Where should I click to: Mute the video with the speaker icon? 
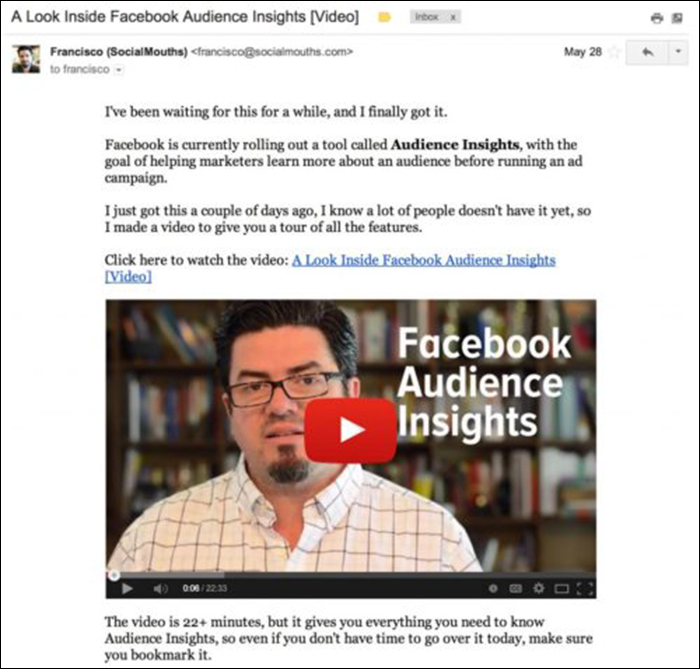(x=160, y=589)
